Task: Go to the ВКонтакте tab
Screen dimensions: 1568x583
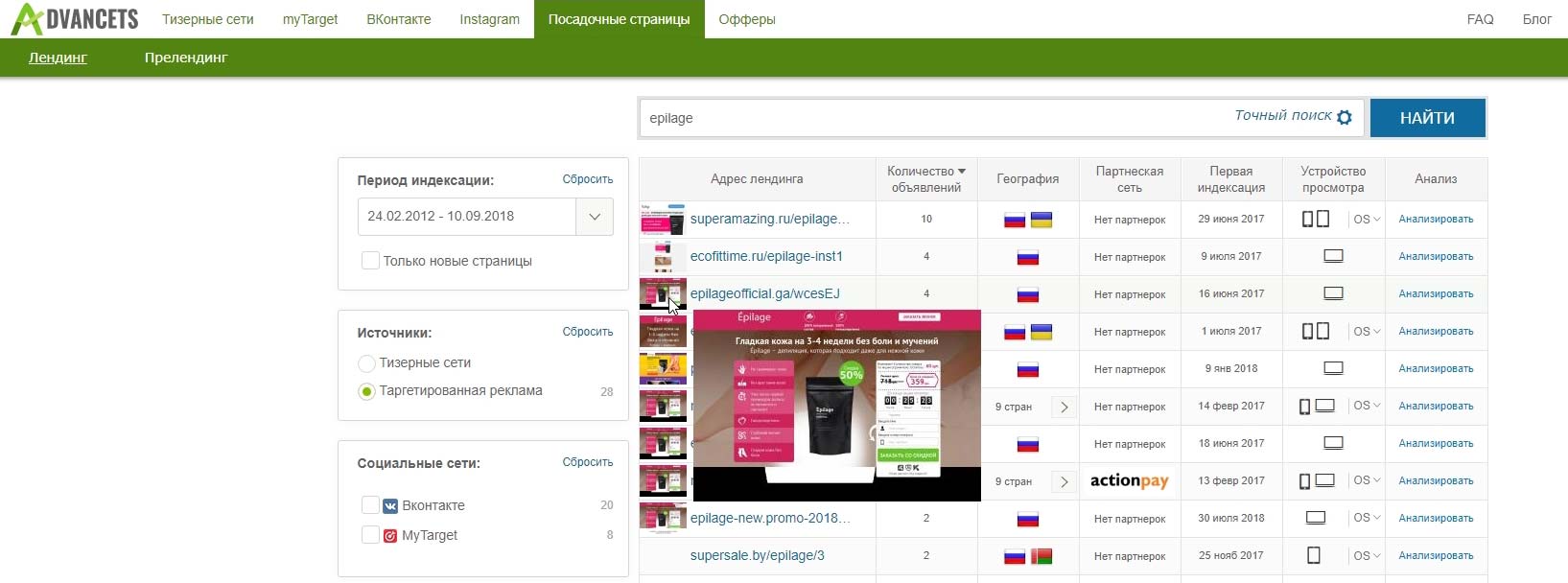Action: coord(399,19)
